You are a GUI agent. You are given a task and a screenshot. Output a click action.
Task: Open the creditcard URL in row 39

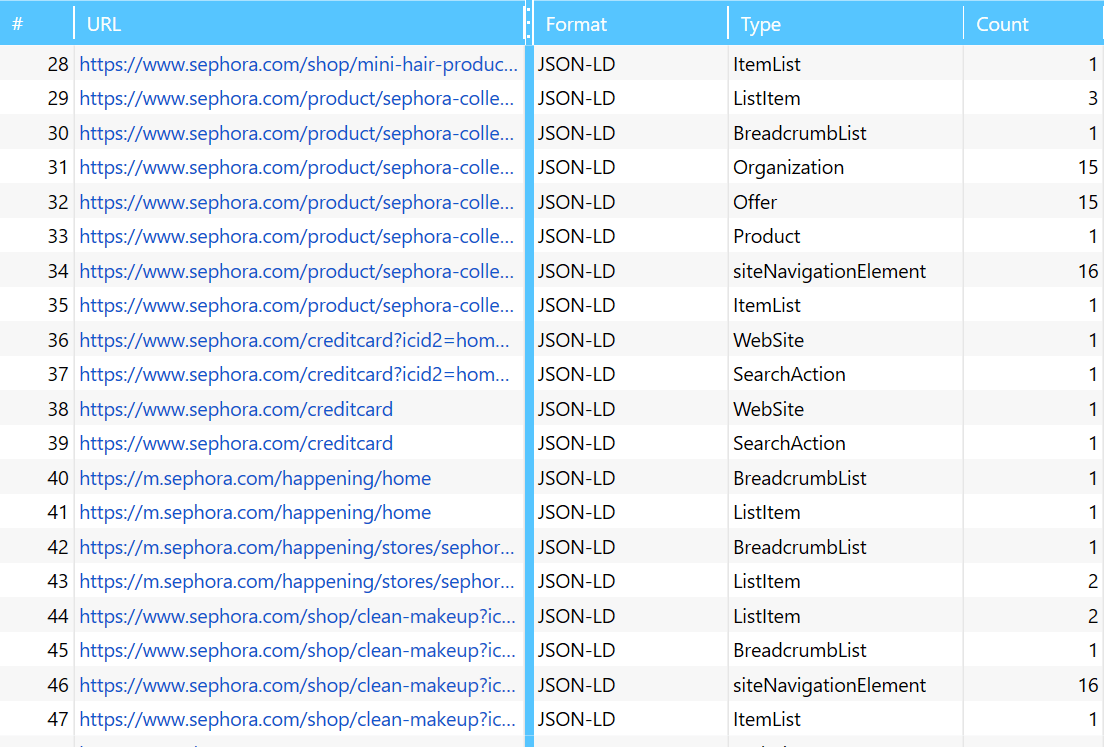point(236,444)
